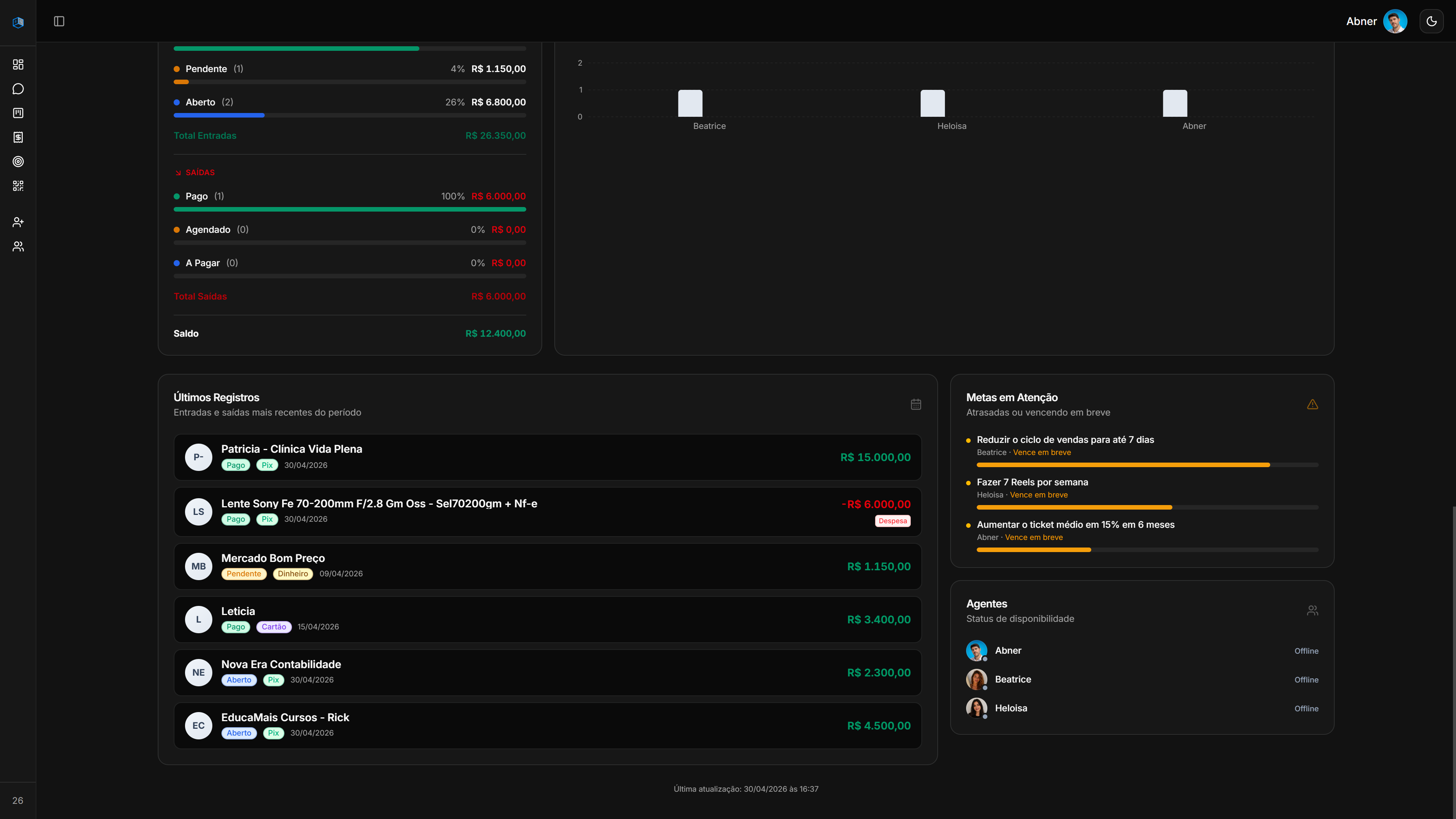Select goal Aumentar o ticket médio em 15%

click(1076, 524)
